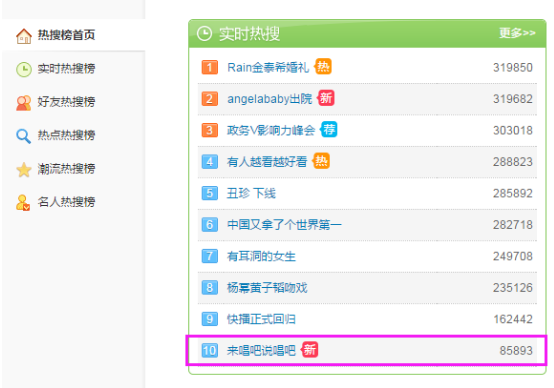Click the star icon for 潮流热搜榜
Image resolution: width=554 pixels, height=388 pixels.
point(24,170)
